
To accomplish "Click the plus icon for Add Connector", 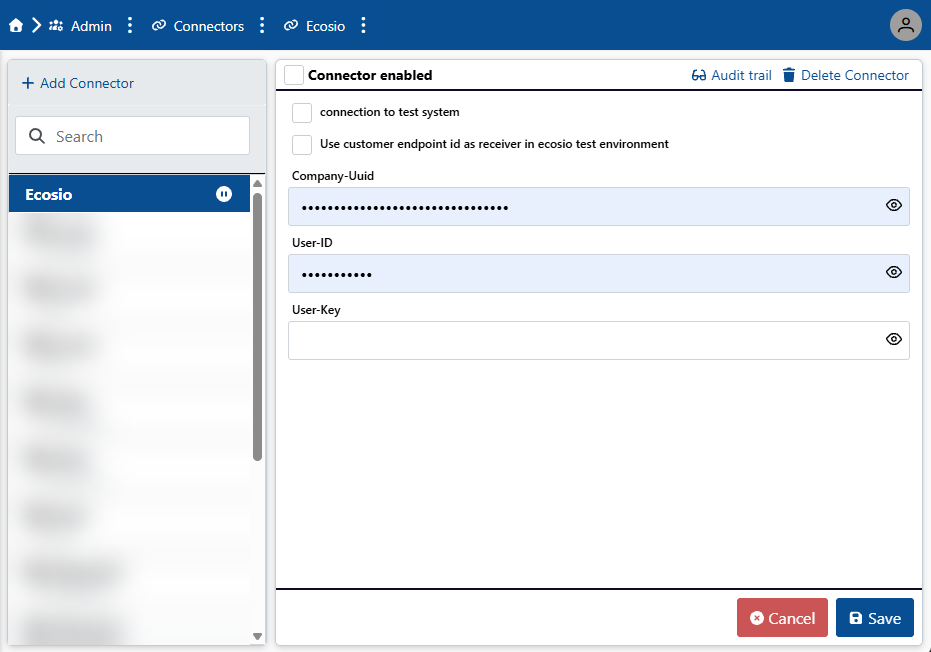I will (x=27, y=83).
